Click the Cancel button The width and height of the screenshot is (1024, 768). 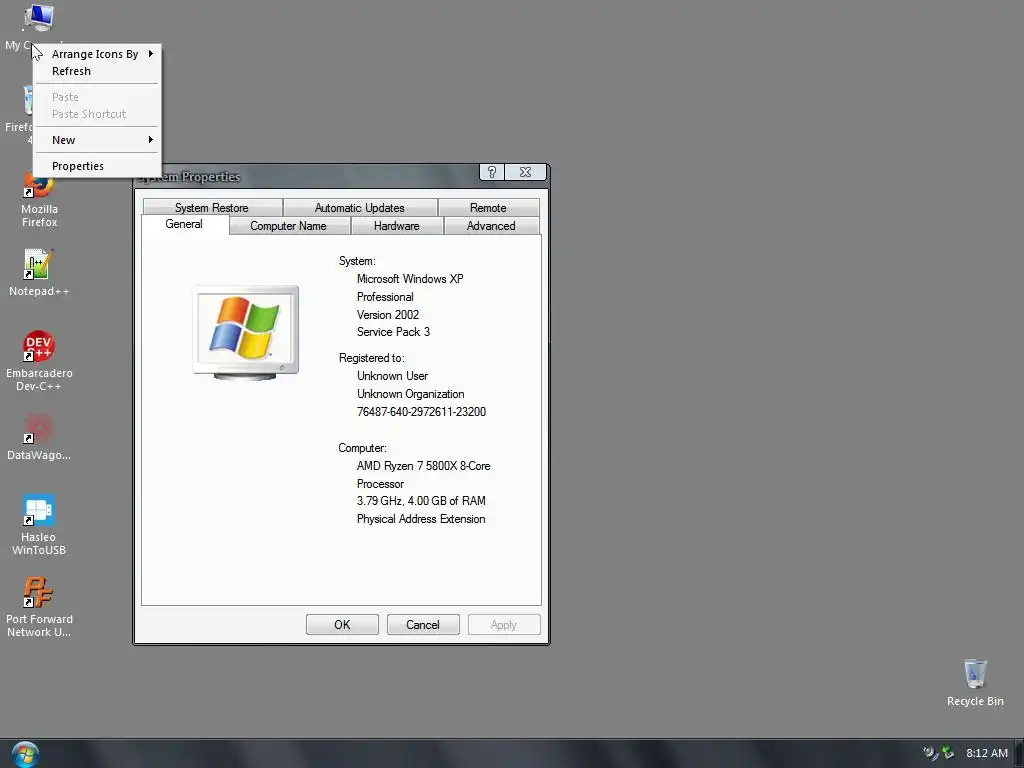[x=423, y=625]
